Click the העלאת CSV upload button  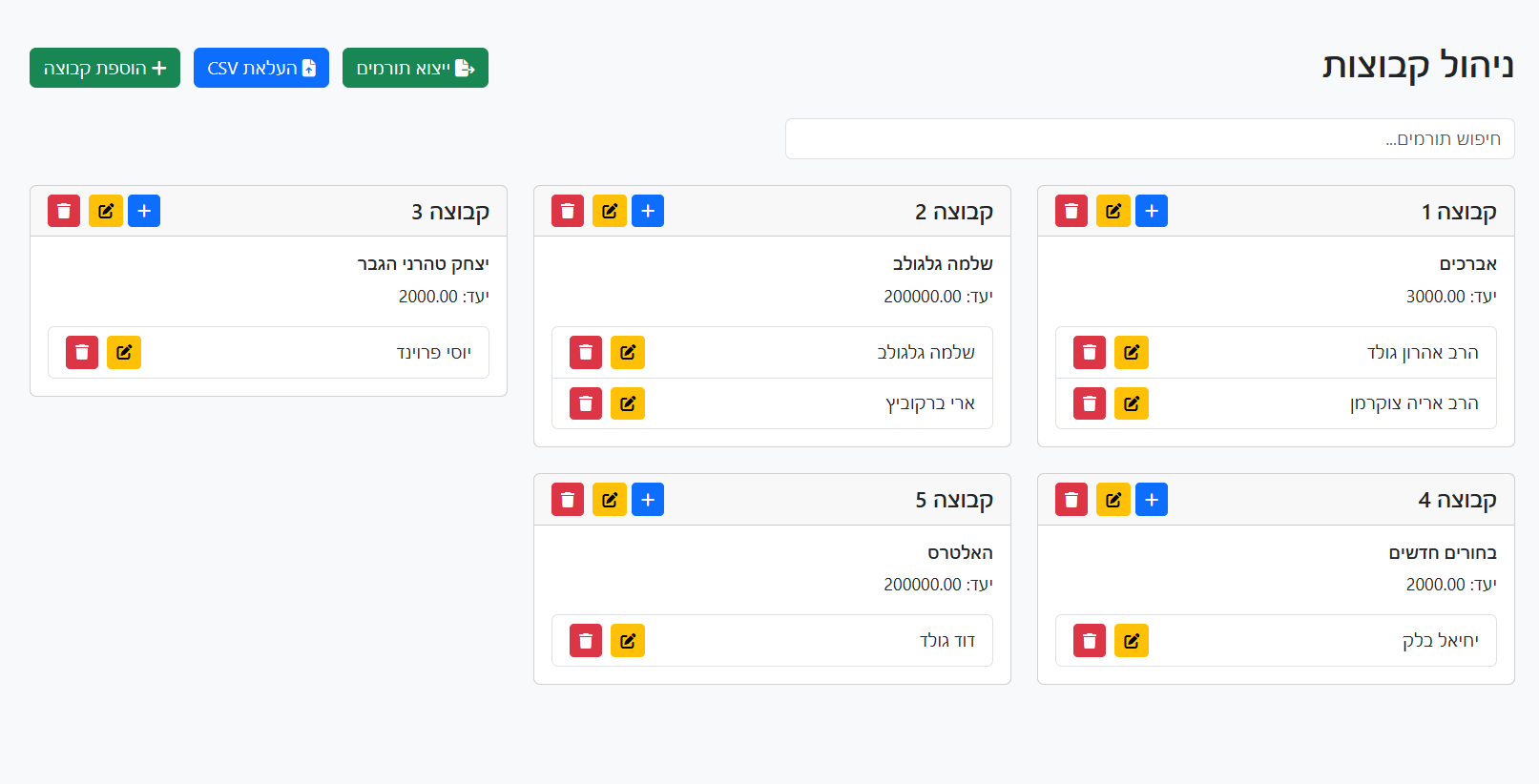(x=260, y=68)
